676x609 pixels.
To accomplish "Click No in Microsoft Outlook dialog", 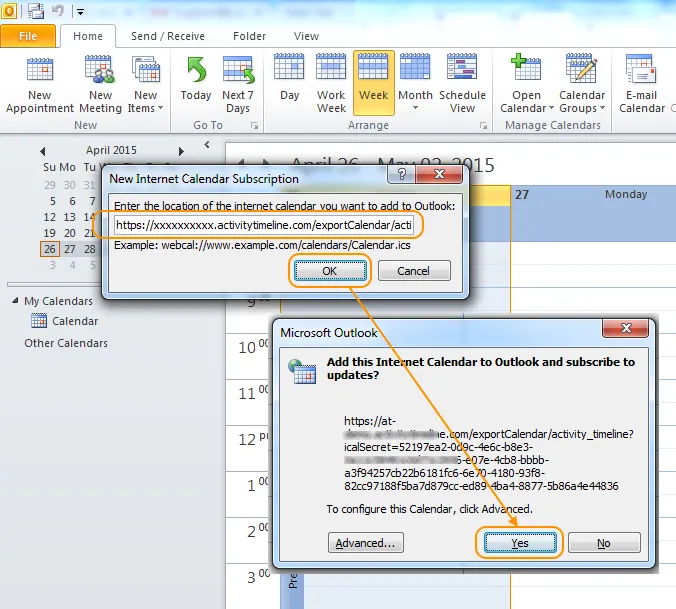I will click(604, 543).
